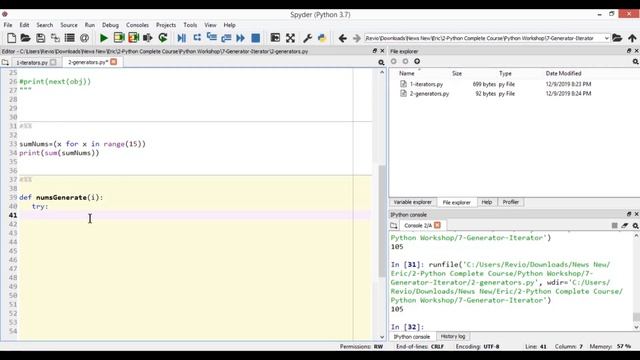
Task: Select IPython console bottom tab
Action: (412, 337)
